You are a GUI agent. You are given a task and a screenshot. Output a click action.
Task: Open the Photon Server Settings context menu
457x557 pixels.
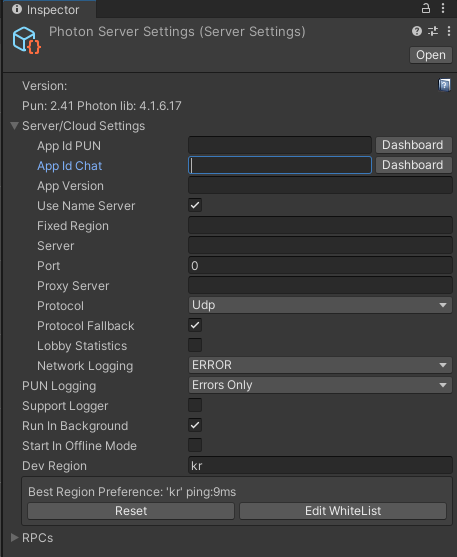(x=448, y=31)
